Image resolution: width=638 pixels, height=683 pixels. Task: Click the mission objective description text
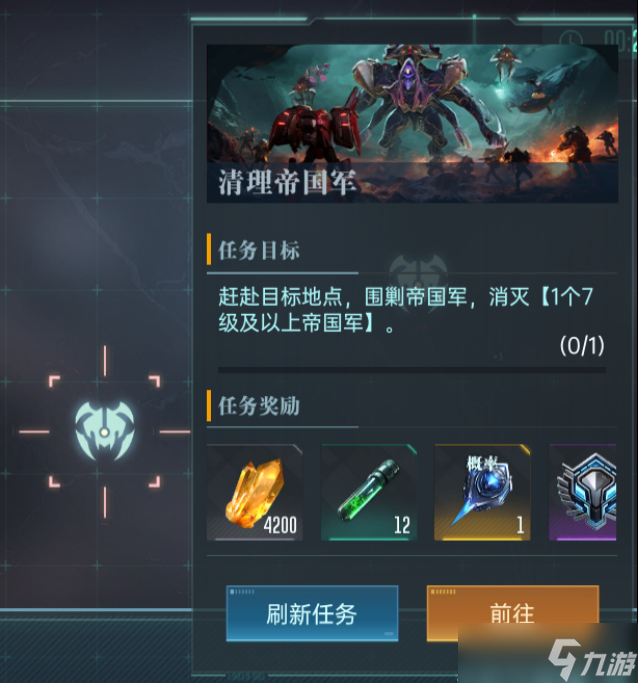coord(405,310)
